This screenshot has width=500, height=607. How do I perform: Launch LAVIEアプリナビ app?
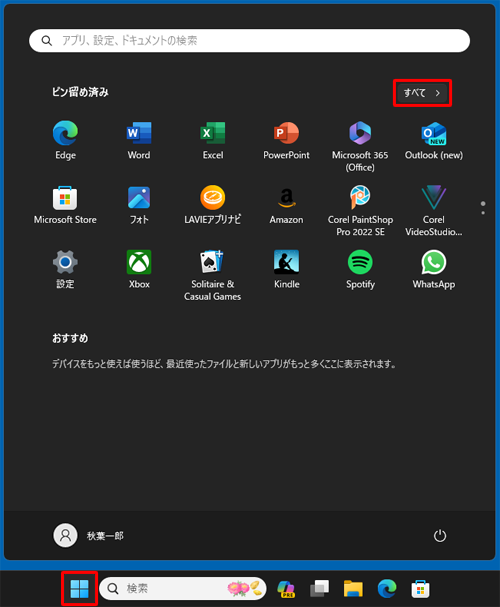point(212,205)
